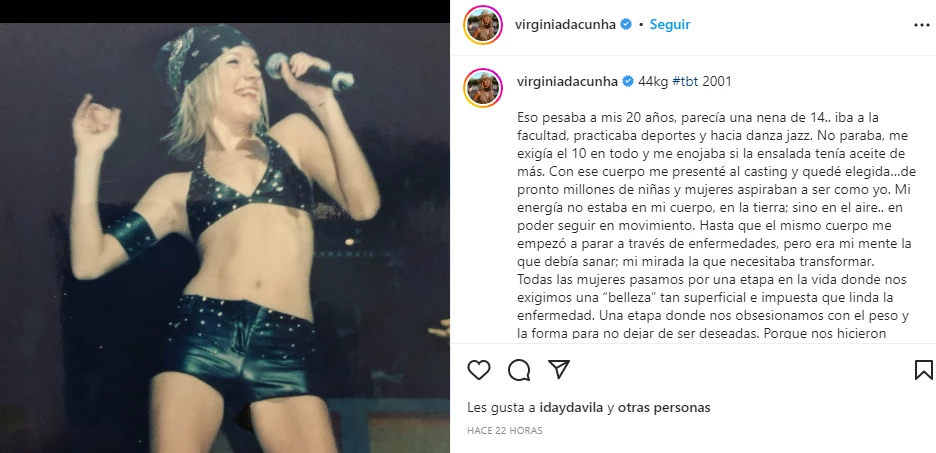
Task: Open comments via speech bubble icon
Action: click(519, 370)
